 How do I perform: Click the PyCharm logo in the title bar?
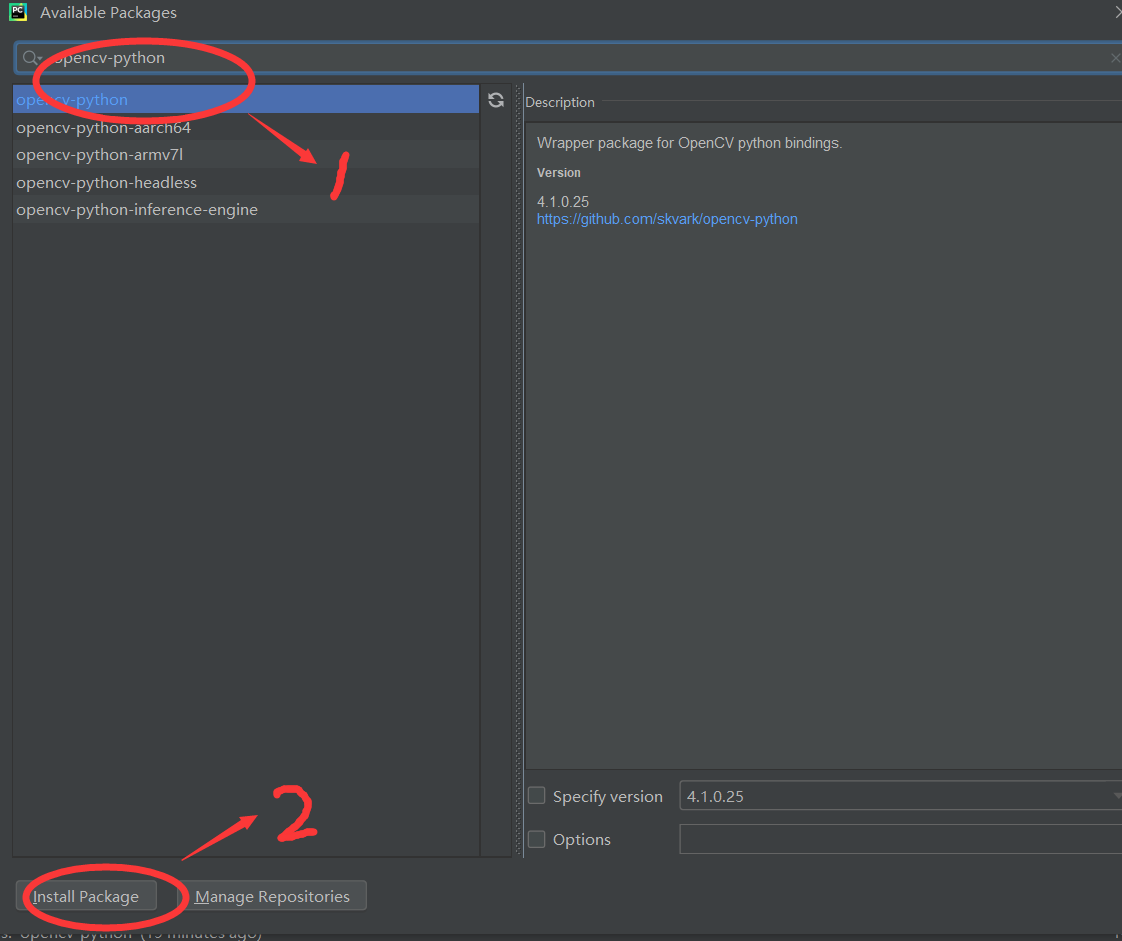[17, 12]
